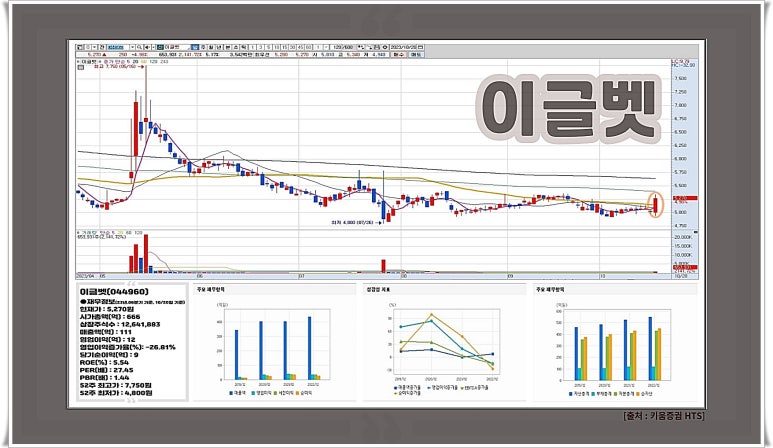Viewport: 773px width, 448px height.
Task: Click the 매출액증가율 legend entry
Action: [407, 388]
